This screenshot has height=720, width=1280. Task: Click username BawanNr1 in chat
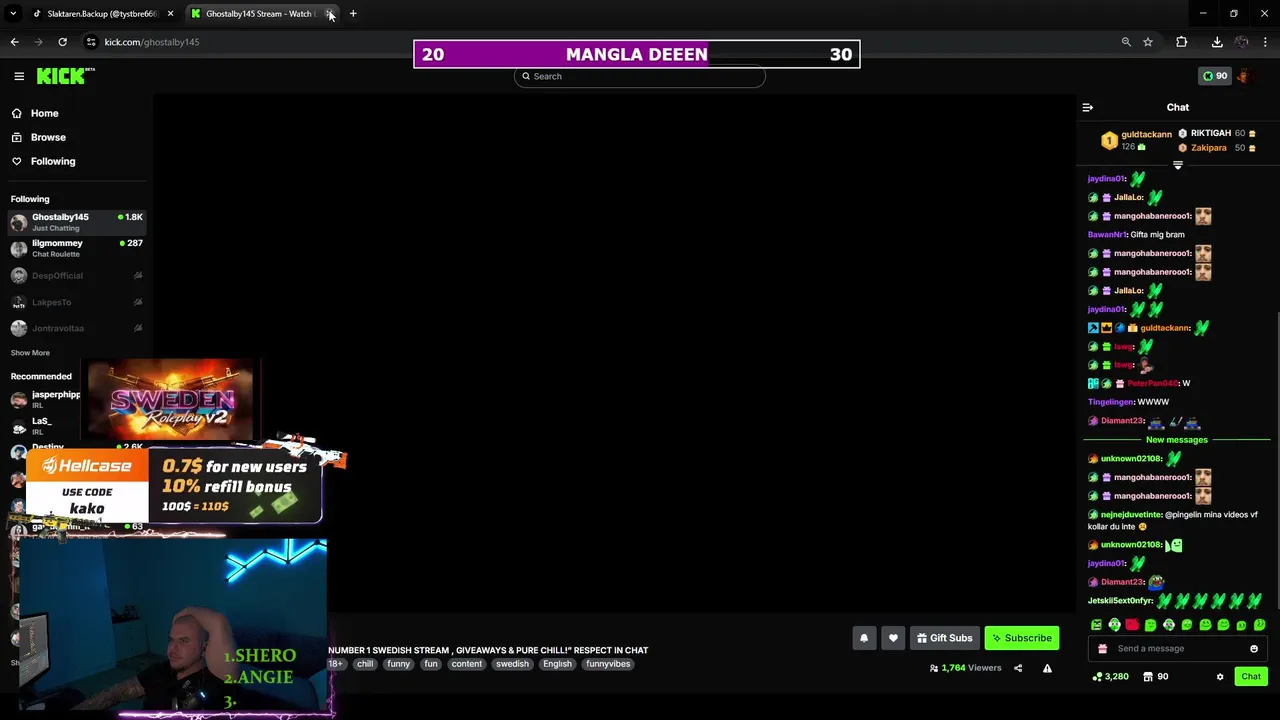pos(1107,235)
